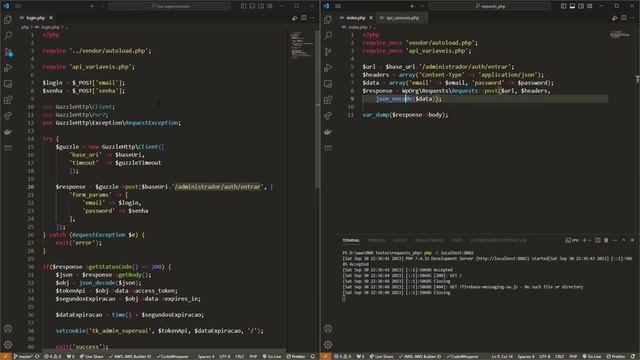
Task: Open Live Share view in right activity bar
Action: (328, 116)
